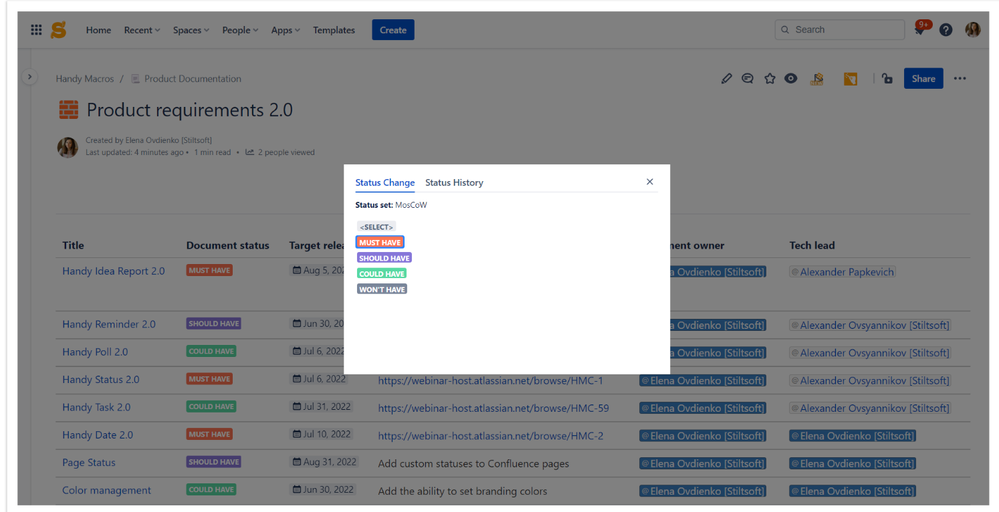Image resolution: width=999 pixels, height=512 pixels.
Task: Click SHOULD HAVE status of Handy Reminder
Action: pyautogui.click(x=213, y=324)
